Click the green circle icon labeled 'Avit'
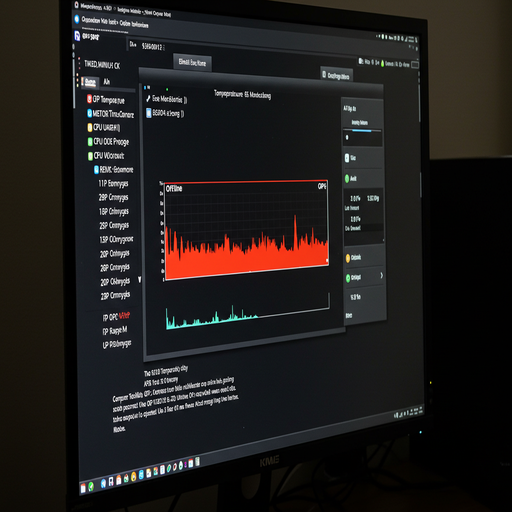The width and height of the screenshot is (512, 512). pyautogui.click(x=347, y=178)
